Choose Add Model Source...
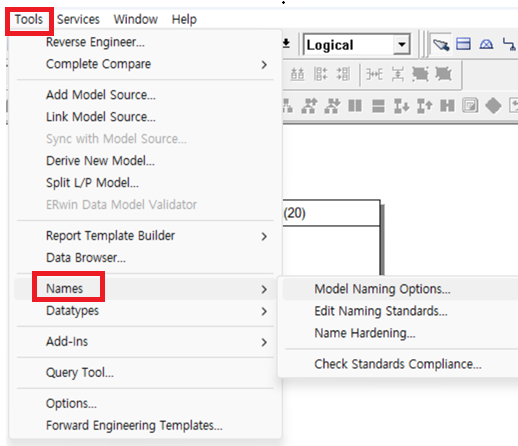 (x=145, y=95)
